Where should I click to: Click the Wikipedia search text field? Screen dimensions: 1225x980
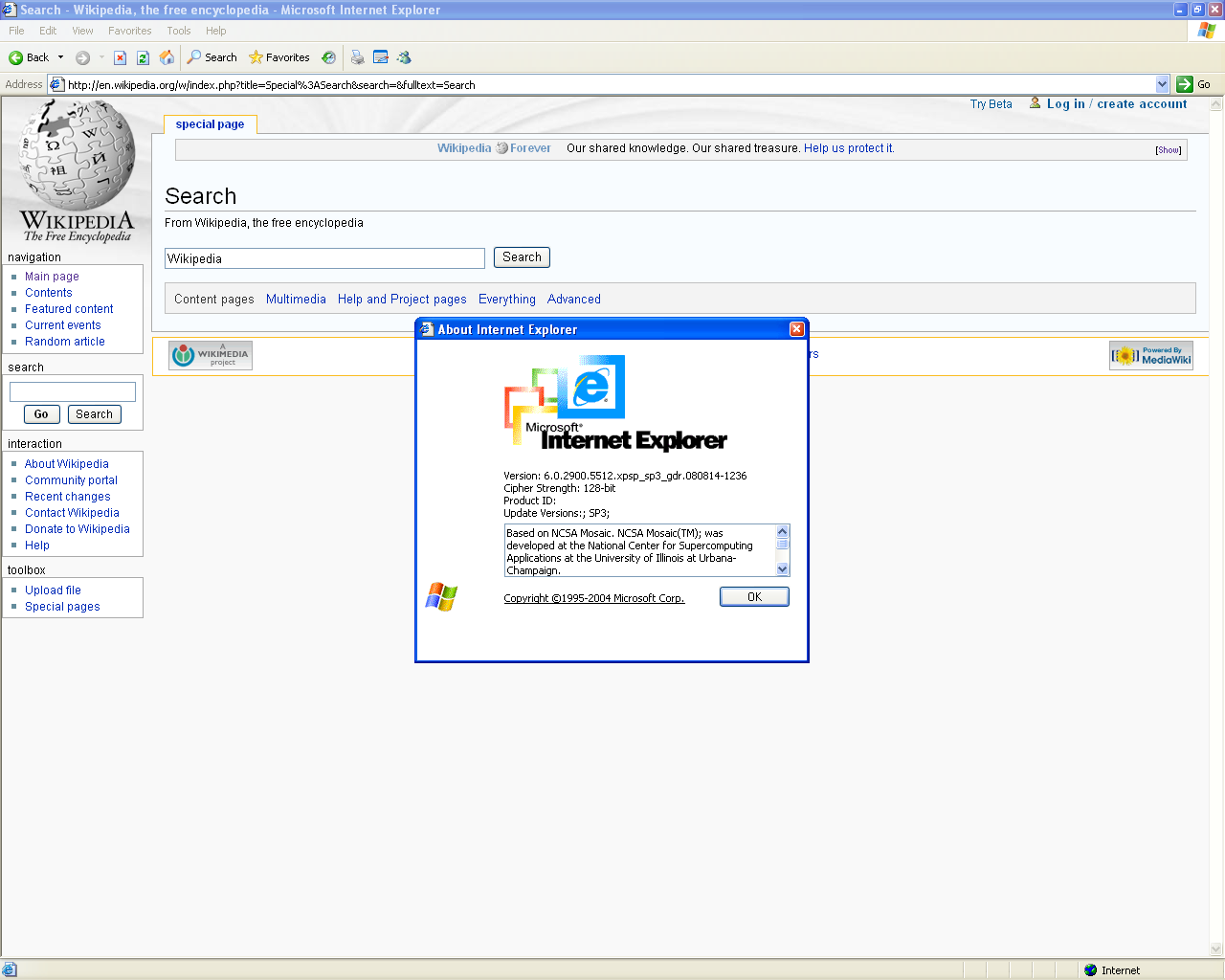[324, 258]
